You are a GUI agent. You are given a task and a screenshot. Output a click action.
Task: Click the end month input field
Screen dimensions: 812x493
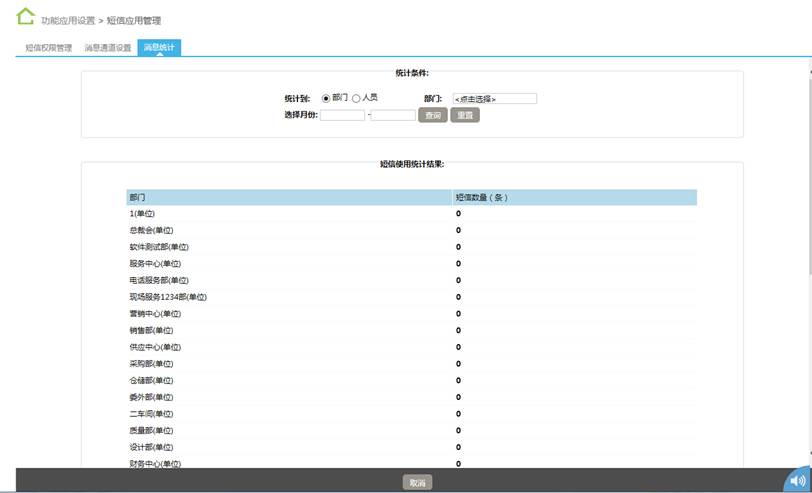393,115
